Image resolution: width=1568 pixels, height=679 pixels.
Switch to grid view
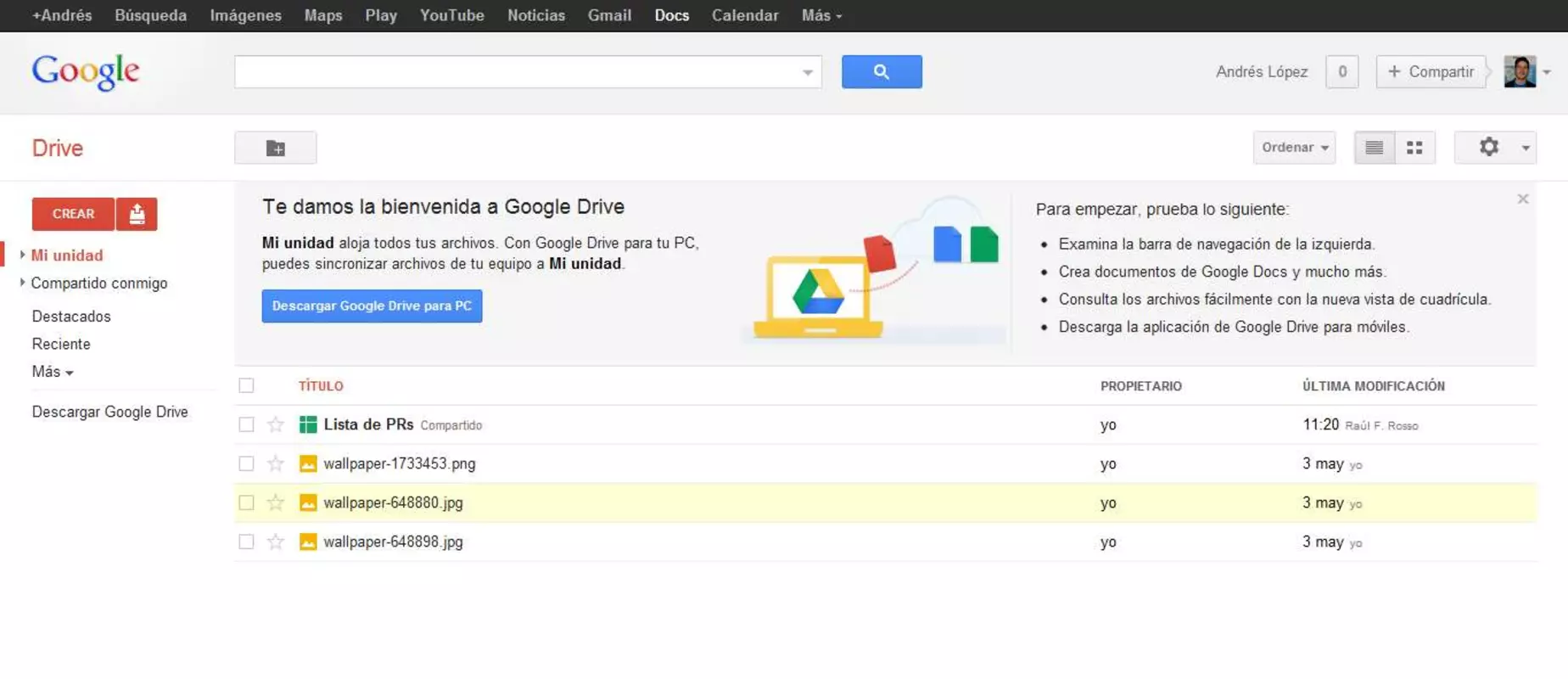click(1414, 148)
